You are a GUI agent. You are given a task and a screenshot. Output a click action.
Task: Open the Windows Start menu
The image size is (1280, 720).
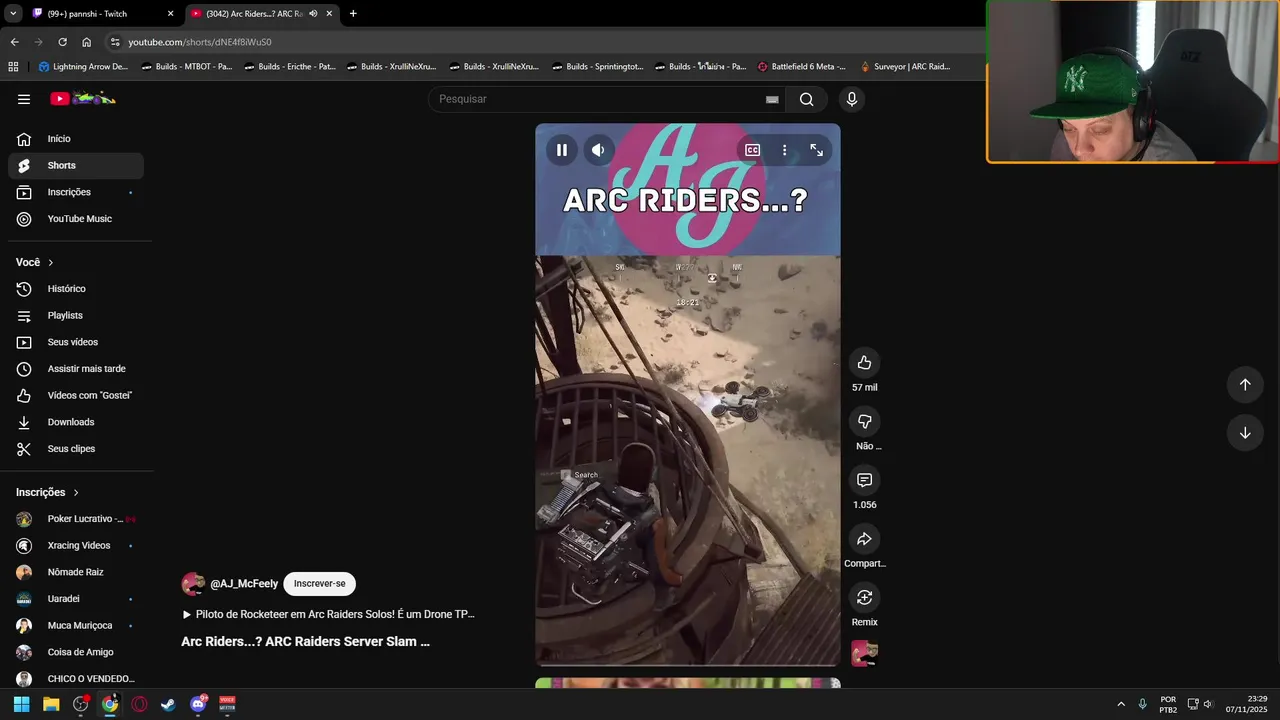click(x=21, y=704)
